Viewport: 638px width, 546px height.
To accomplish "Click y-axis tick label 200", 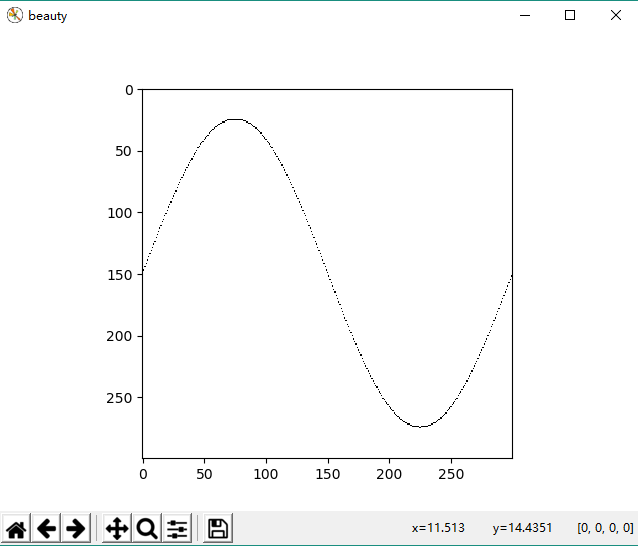I will click(x=120, y=336).
